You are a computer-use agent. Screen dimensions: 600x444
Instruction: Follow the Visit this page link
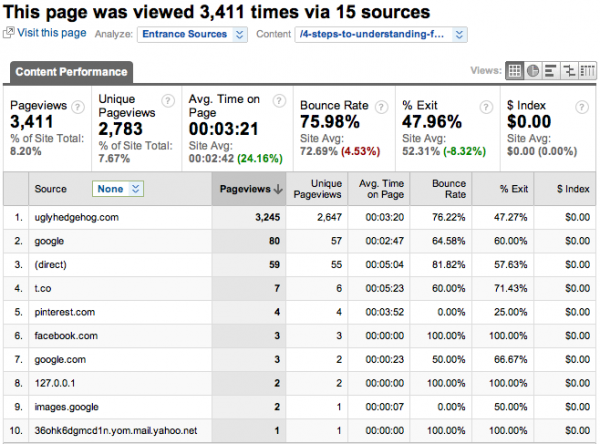(x=50, y=33)
